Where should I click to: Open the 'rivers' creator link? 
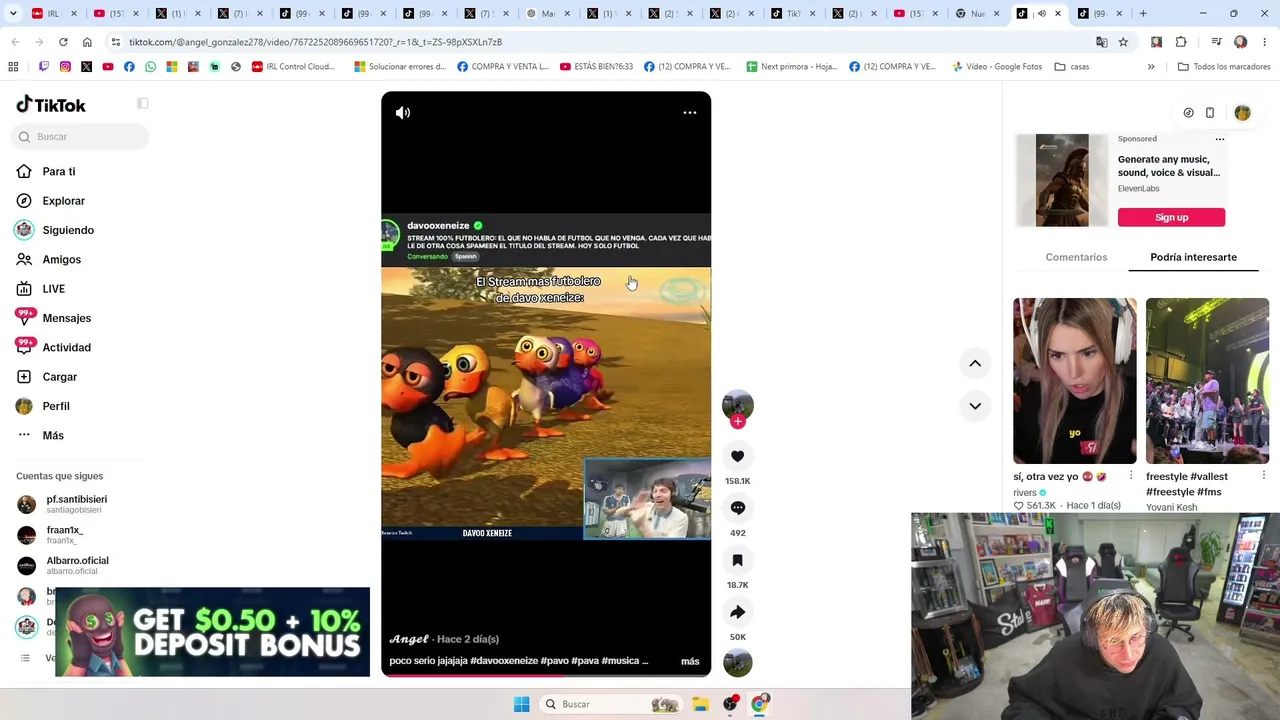click(1025, 492)
